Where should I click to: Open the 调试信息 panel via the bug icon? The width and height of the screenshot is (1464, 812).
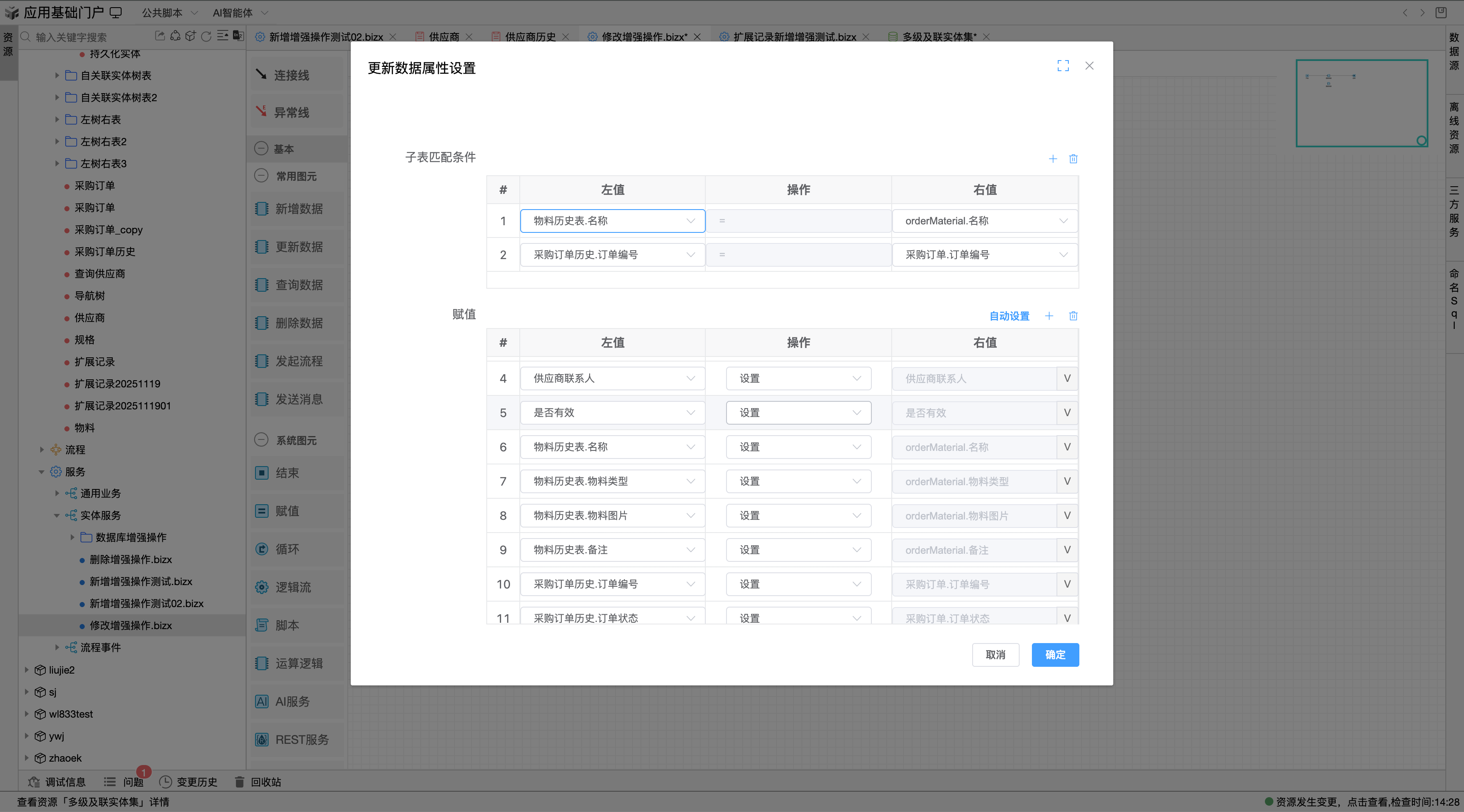click(34, 782)
